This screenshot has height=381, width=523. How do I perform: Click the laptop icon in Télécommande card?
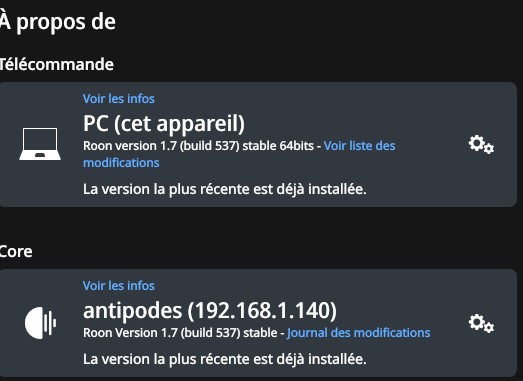40,144
